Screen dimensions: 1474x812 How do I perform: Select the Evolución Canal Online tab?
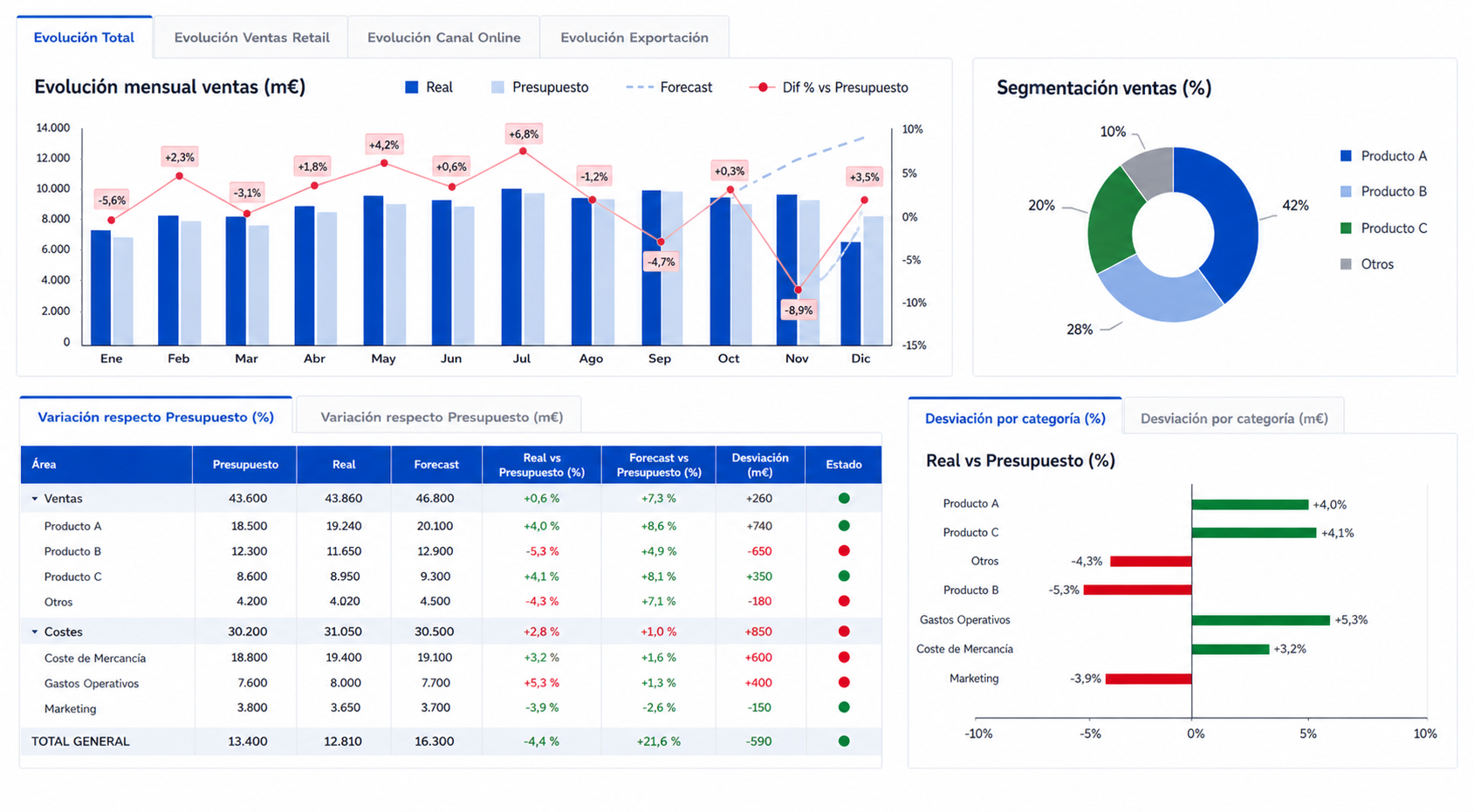443,38
